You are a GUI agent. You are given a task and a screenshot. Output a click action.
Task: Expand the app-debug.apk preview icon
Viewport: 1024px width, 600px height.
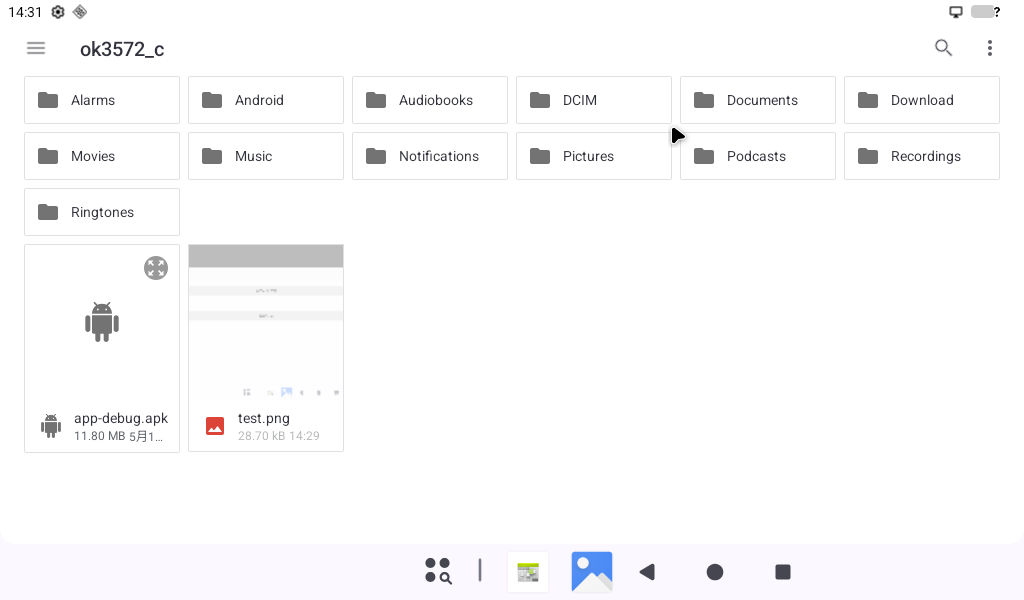tap(156, 268)
